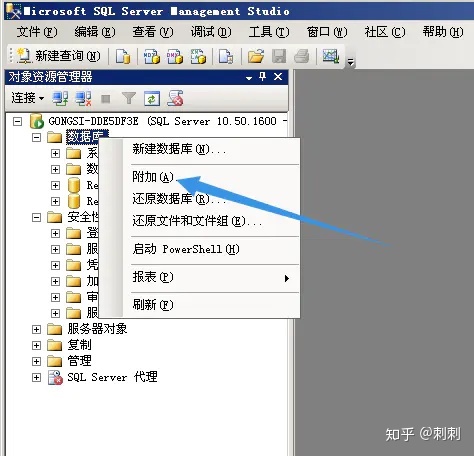Open the 调试(D) menu

click(x=211, y=32)
